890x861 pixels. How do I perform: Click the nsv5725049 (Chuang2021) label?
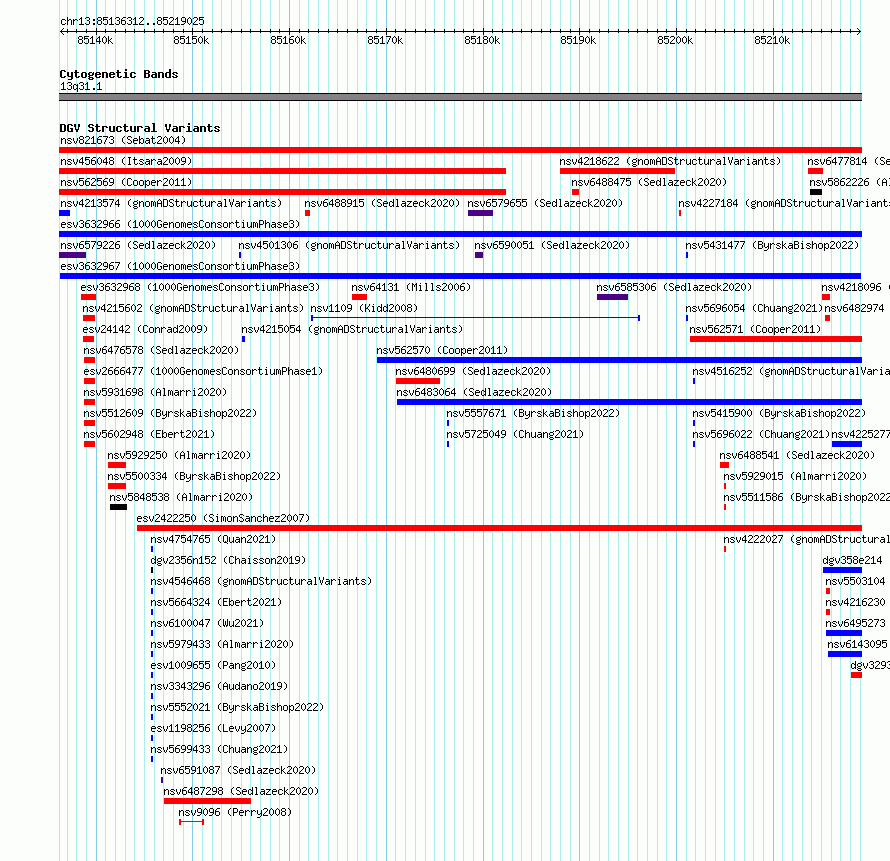(x=515, y=434)
